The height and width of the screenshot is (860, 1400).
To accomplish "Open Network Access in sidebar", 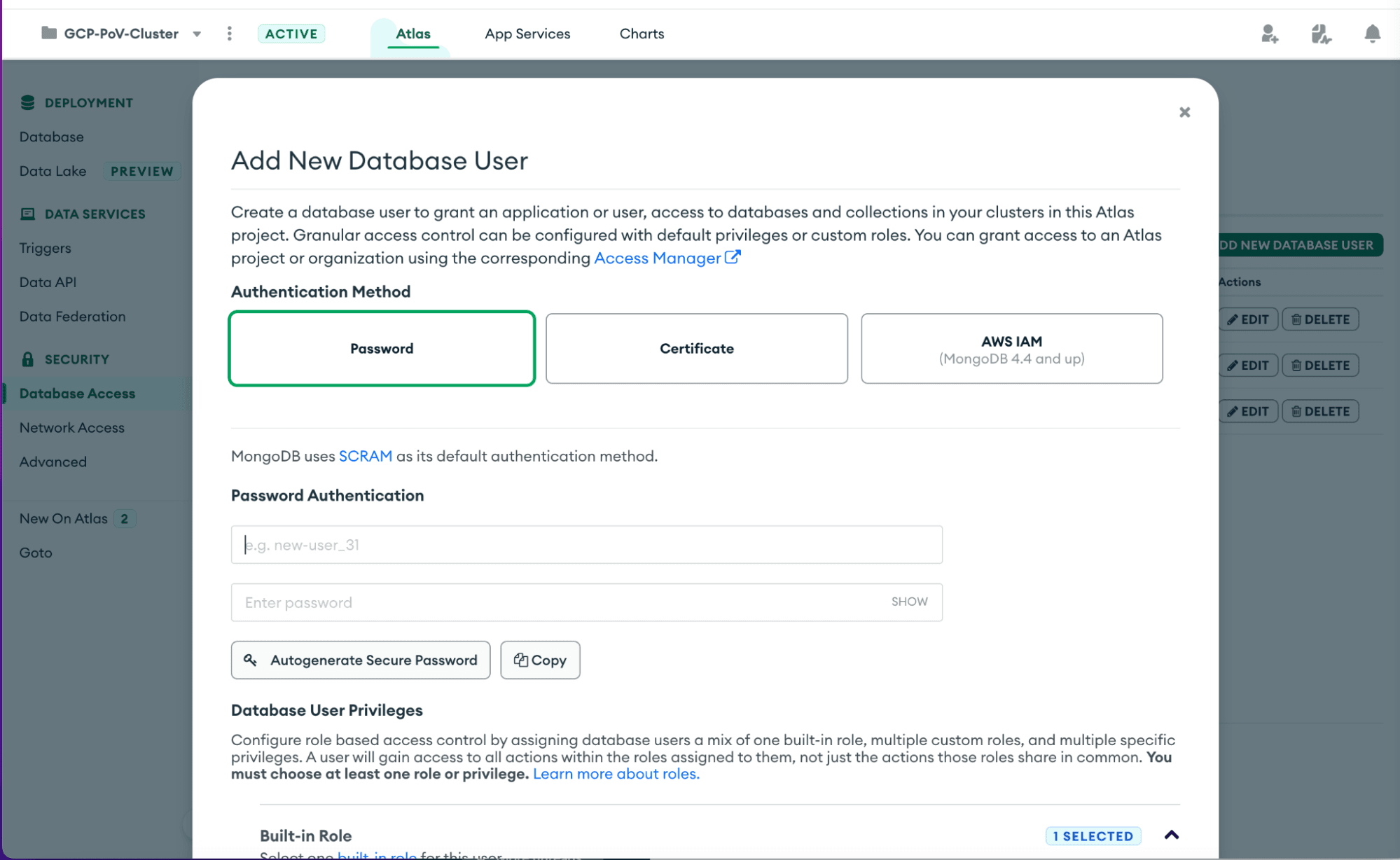I will tap(72, 427).
